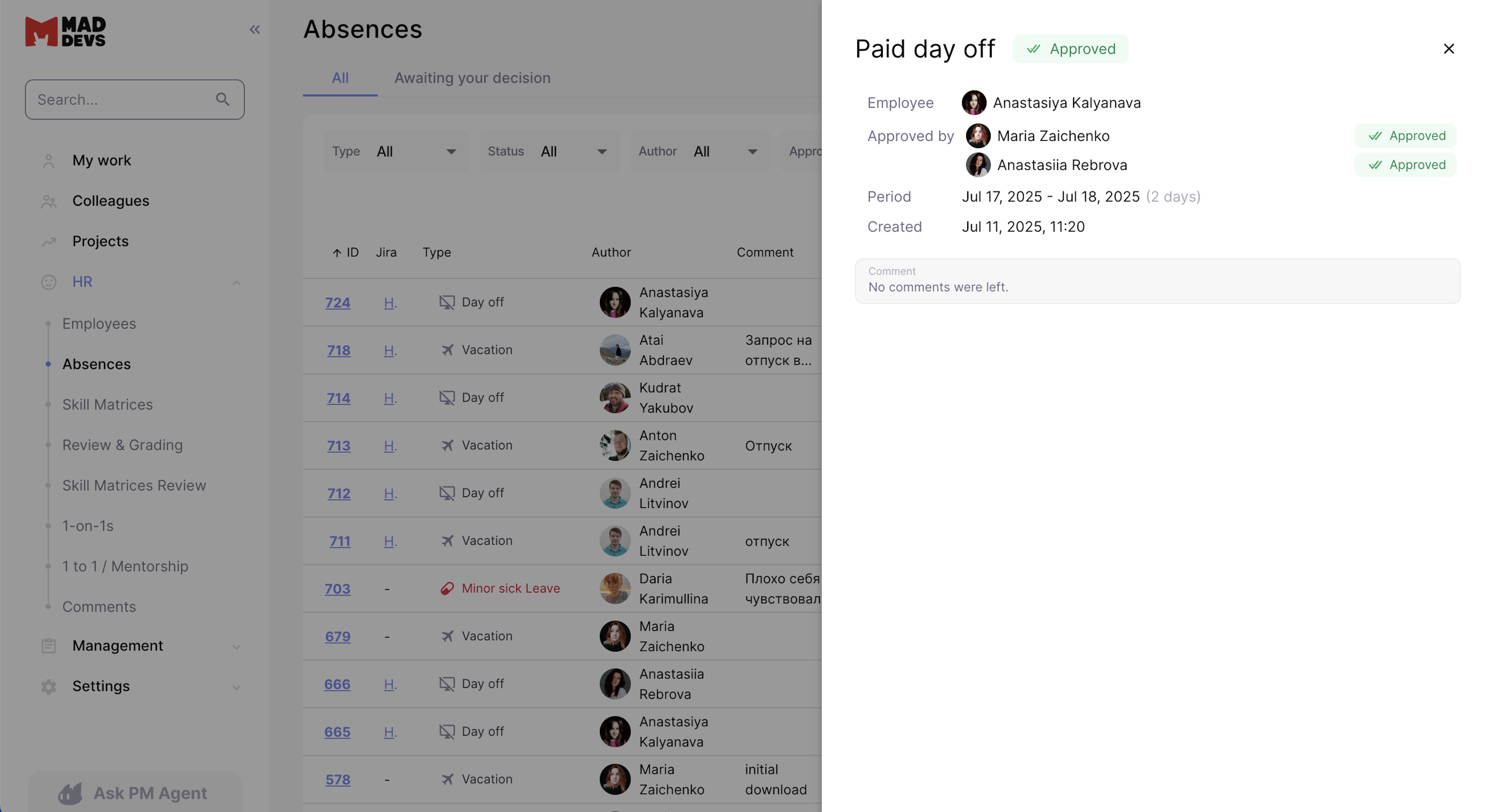Open Projects in sidebar

pos(101,242)
